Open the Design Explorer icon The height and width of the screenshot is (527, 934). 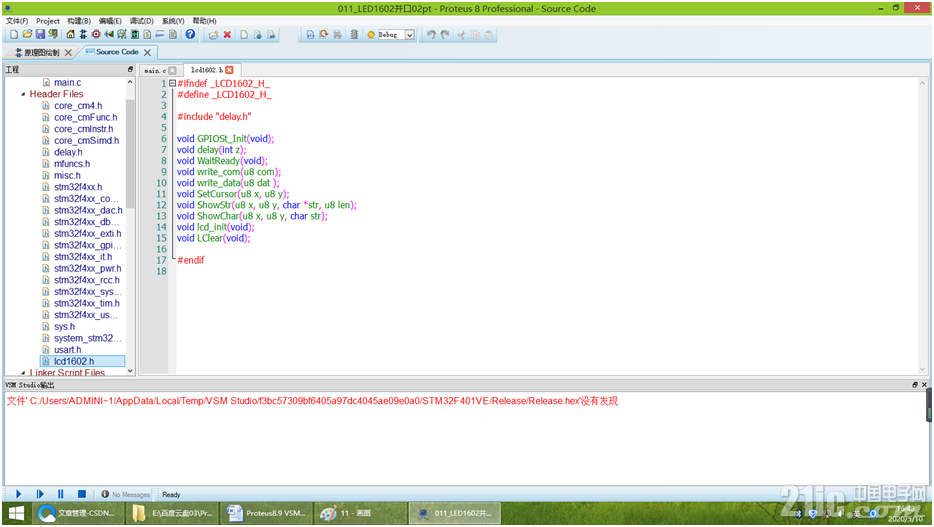pos(135,35)
